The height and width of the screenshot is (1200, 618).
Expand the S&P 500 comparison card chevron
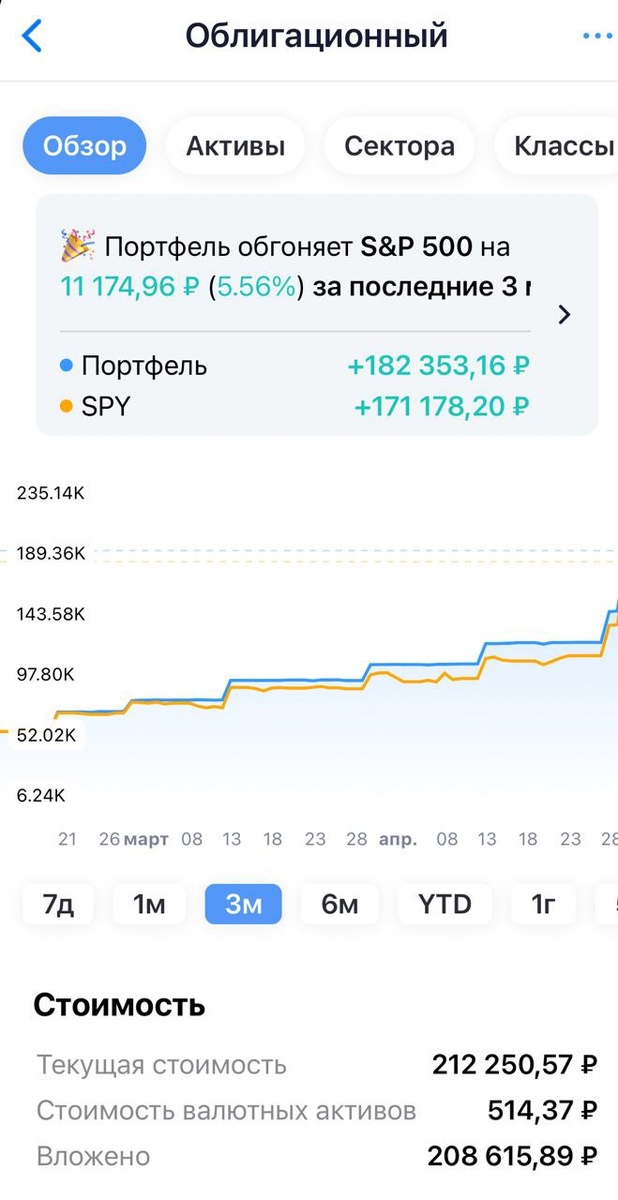click(x=564, y=315)
